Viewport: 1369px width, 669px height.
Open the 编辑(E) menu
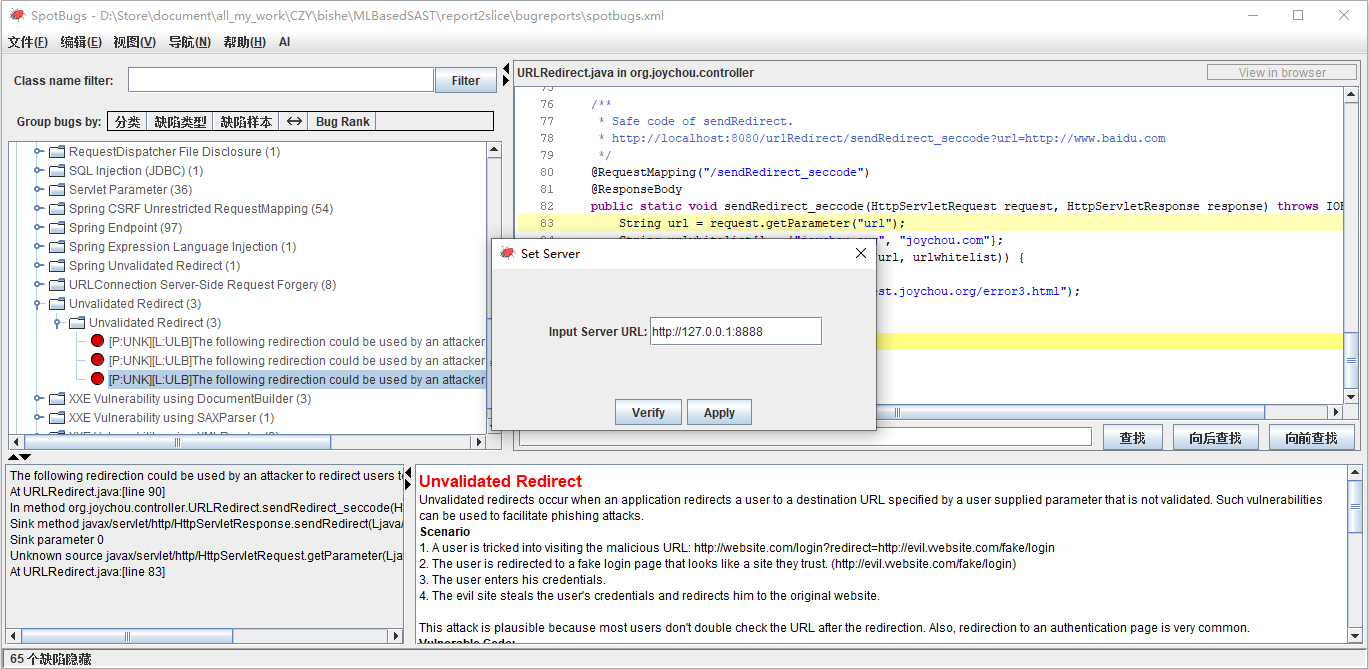point(81,42)
